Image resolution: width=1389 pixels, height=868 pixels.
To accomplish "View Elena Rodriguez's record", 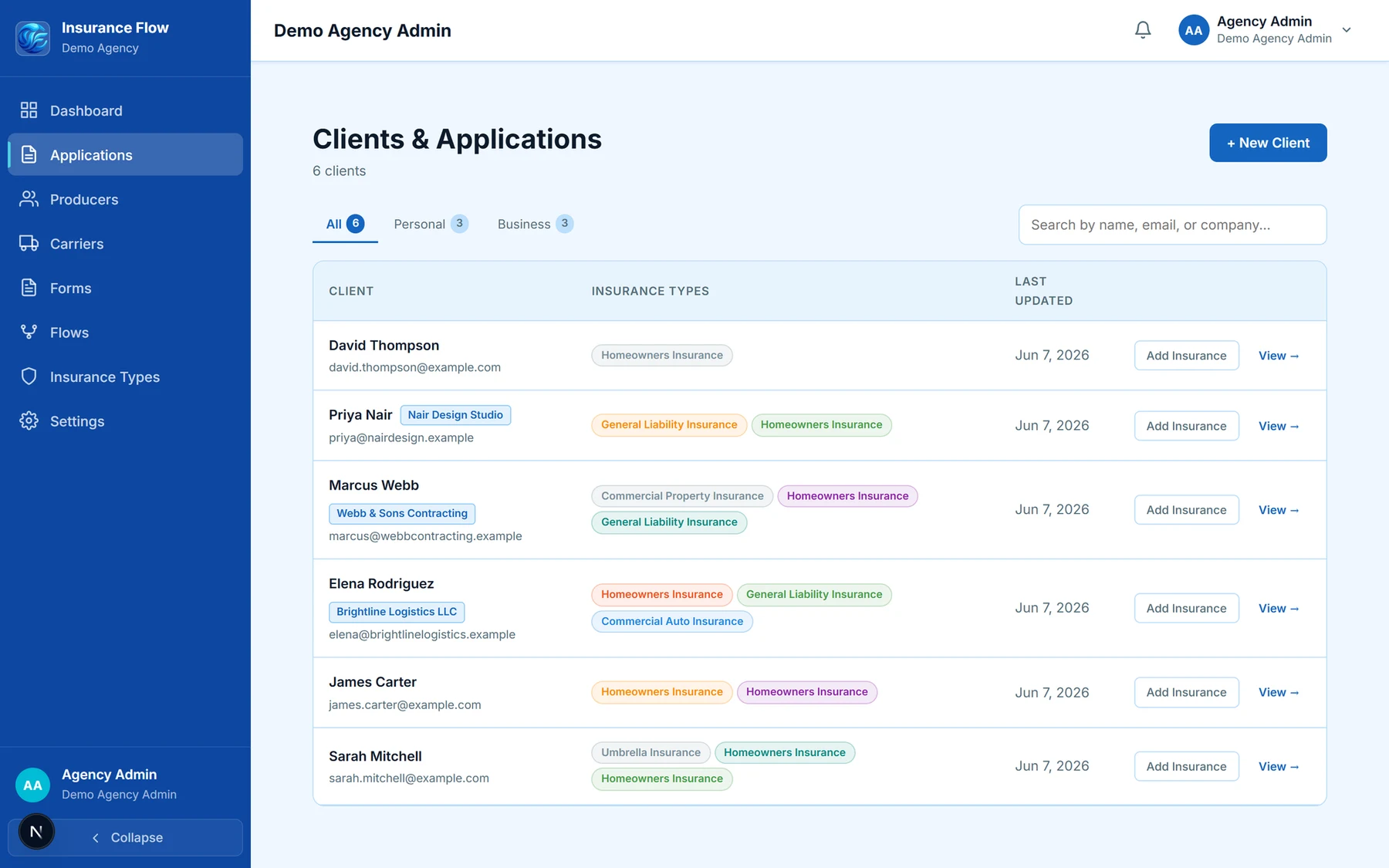I will click(1279, 608).
